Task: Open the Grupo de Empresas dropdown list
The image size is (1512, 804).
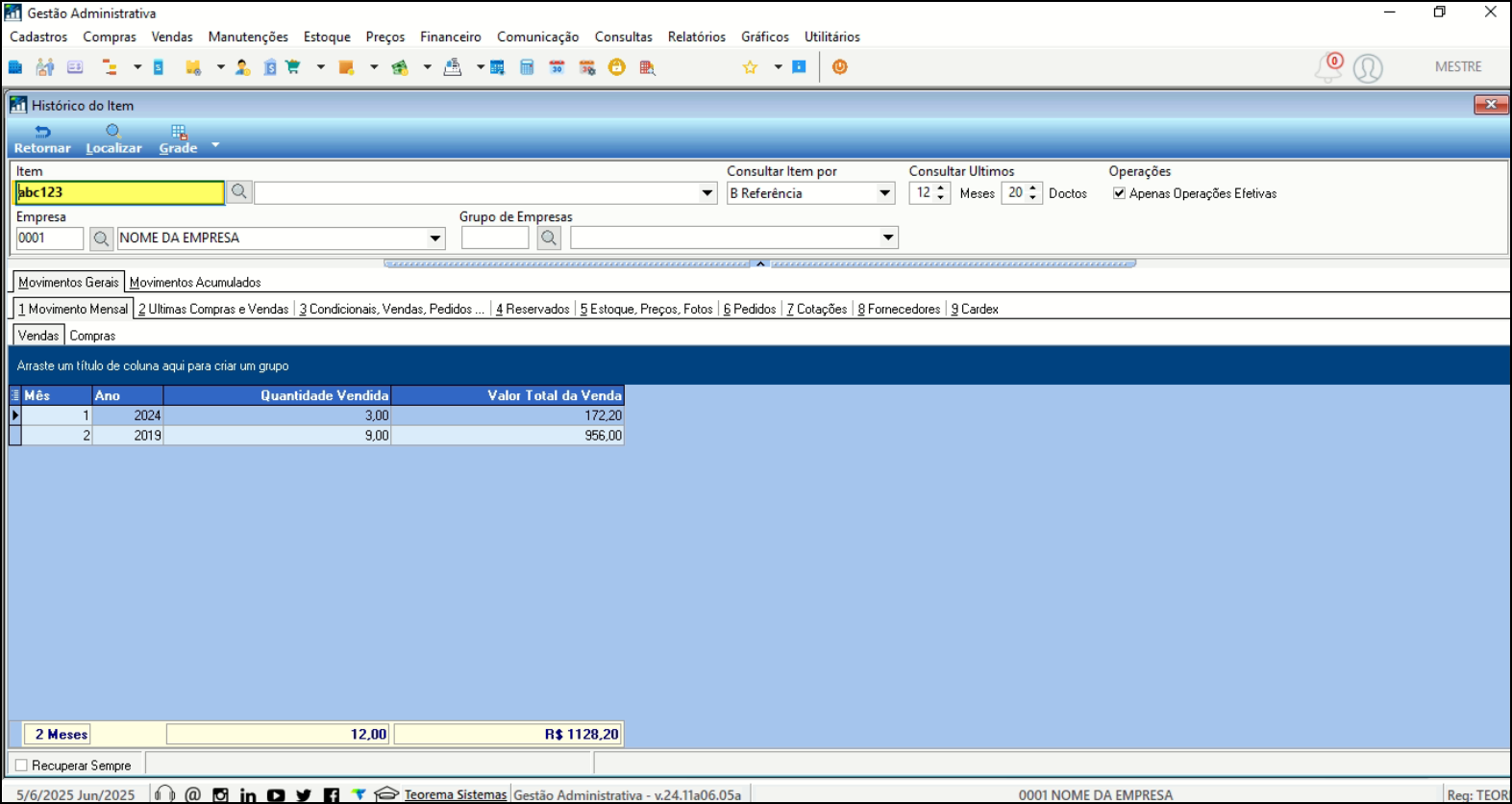Action: [888, 238]
